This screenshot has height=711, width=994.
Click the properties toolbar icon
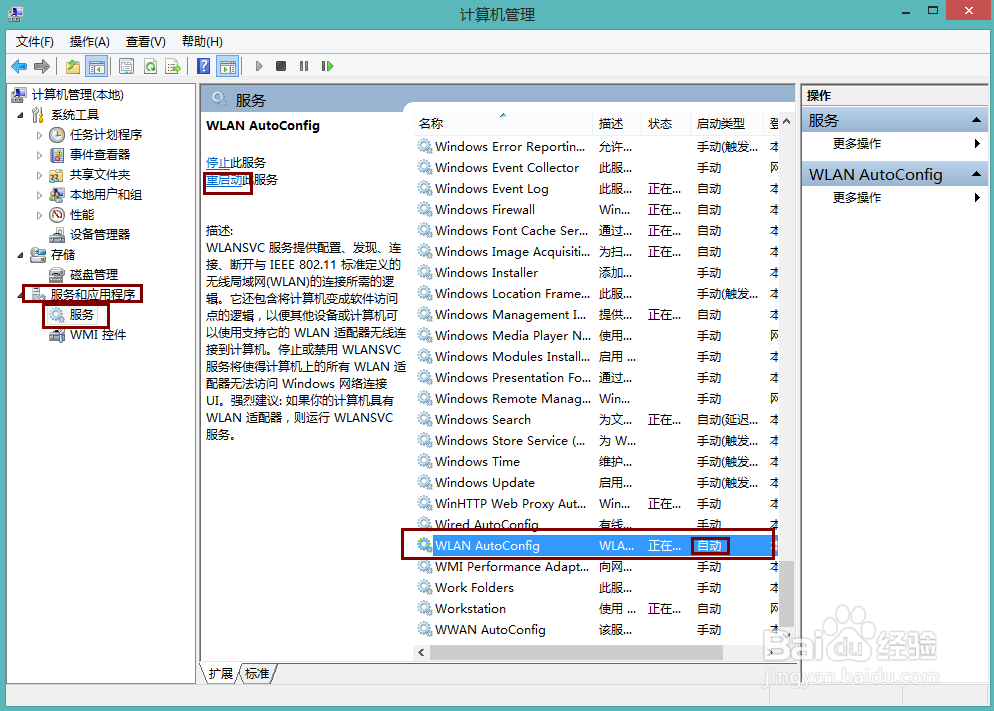(x=125, y=66)
